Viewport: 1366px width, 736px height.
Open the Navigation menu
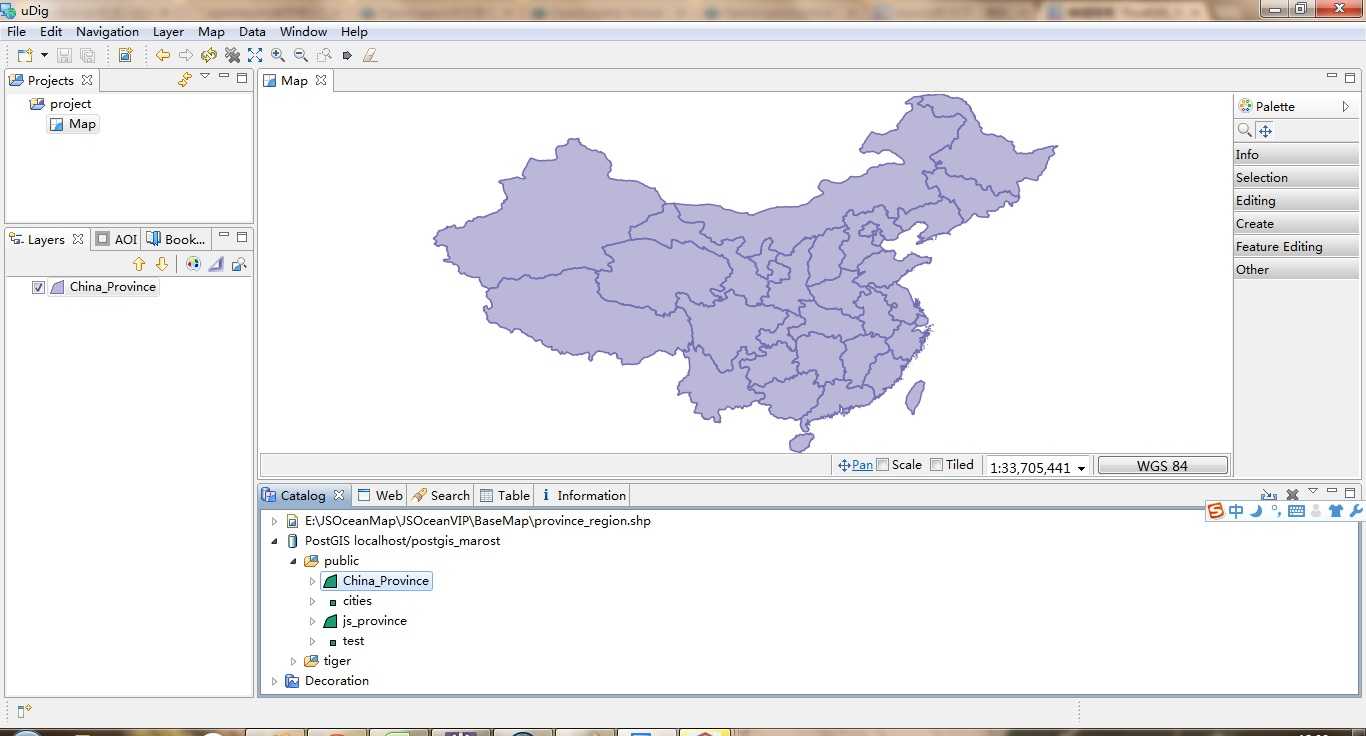click(108, 32)
